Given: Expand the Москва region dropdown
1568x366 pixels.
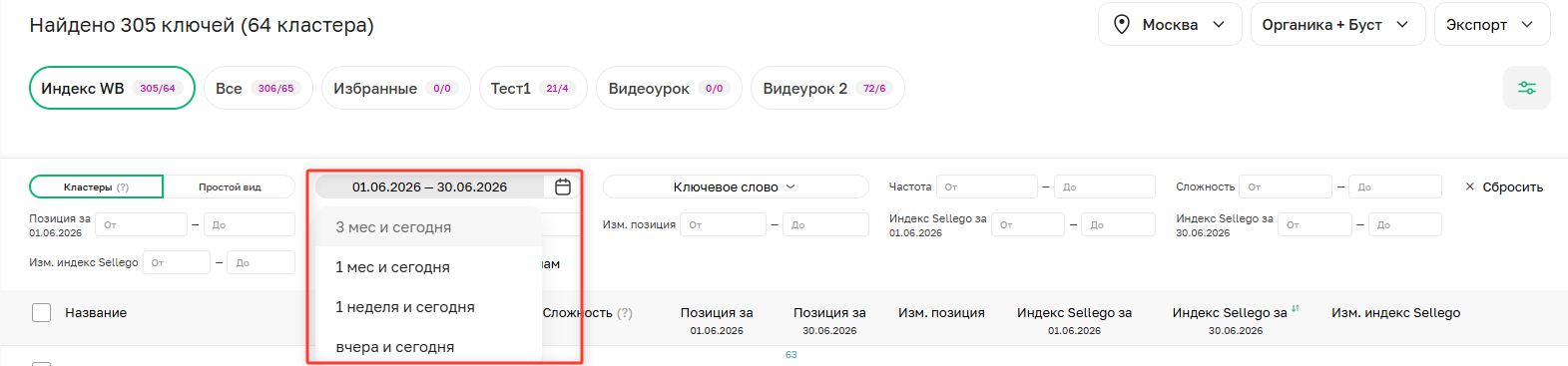Looking at the screenshot, I should tap(1170, 25).
